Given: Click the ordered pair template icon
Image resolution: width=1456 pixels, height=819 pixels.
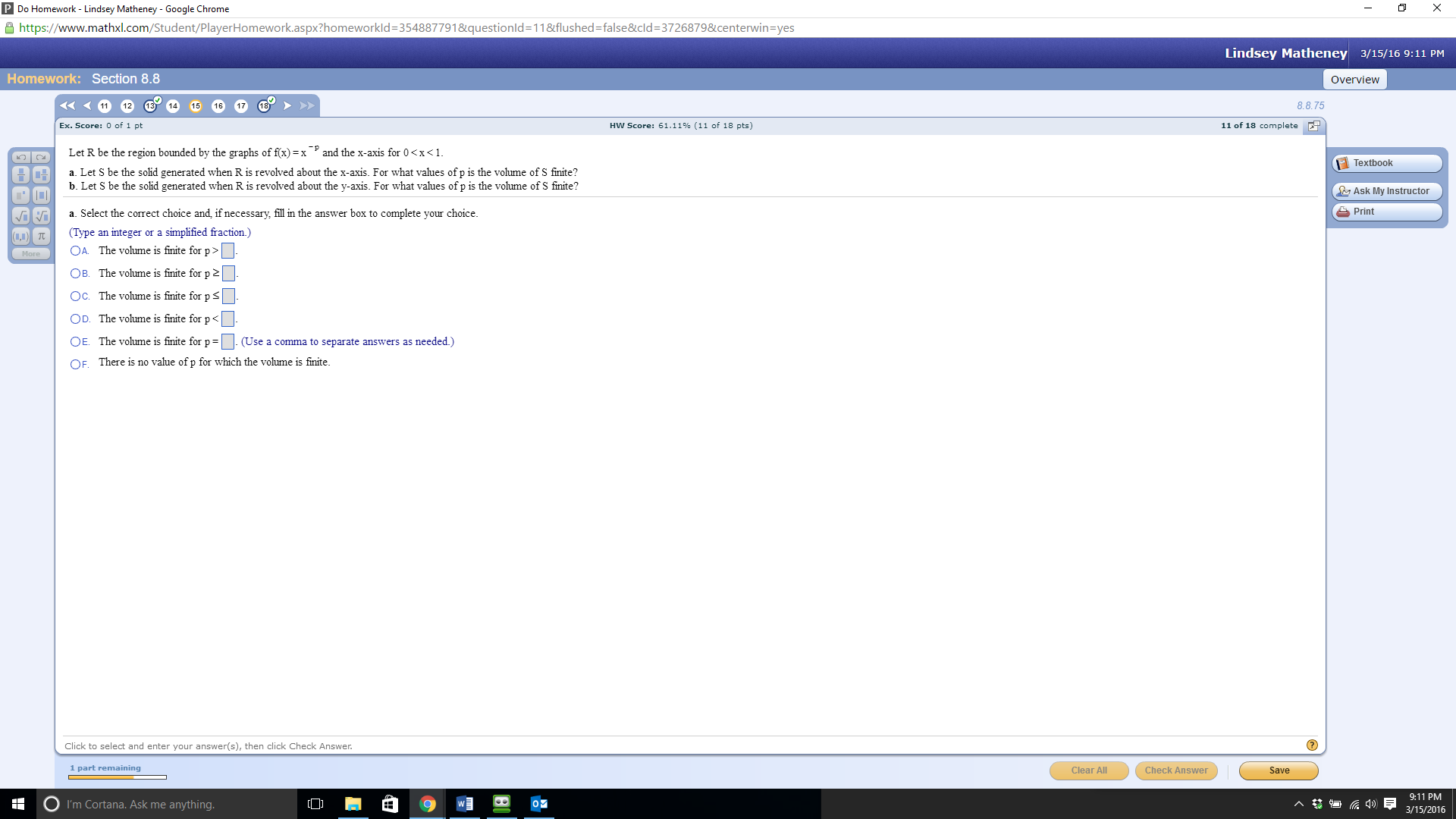Looking at the screenshot, I should (20, 237).
